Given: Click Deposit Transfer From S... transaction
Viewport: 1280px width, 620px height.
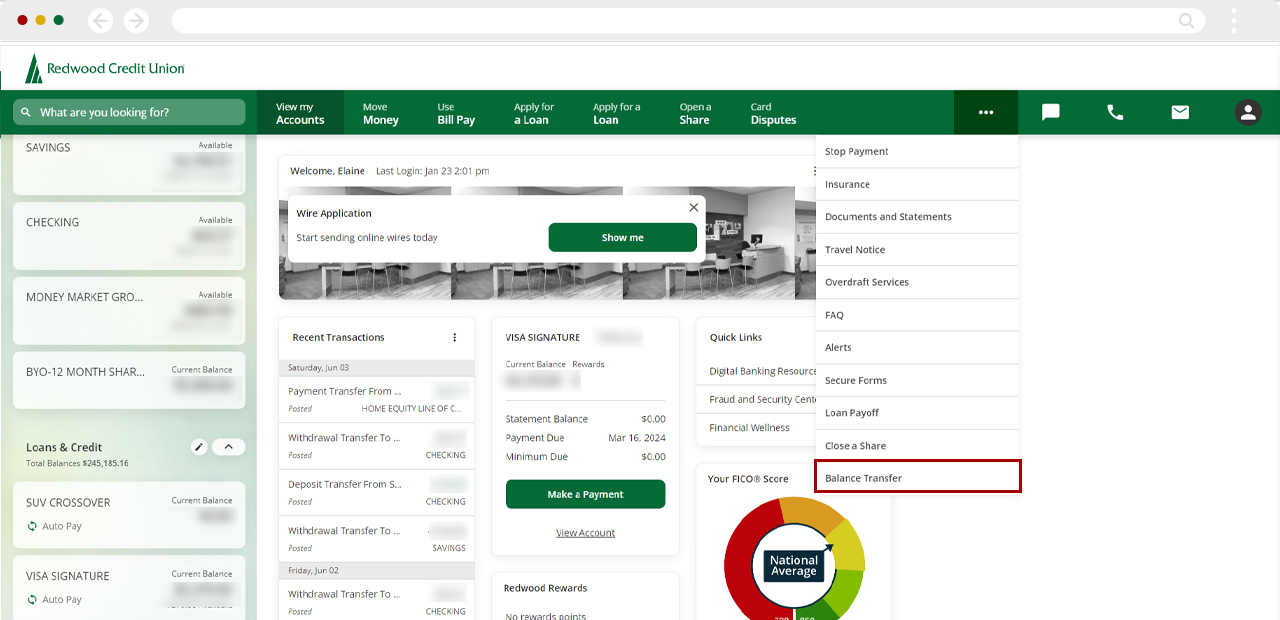Looking at the screenshot, I should pyautogui.click(x=377, y=492).
